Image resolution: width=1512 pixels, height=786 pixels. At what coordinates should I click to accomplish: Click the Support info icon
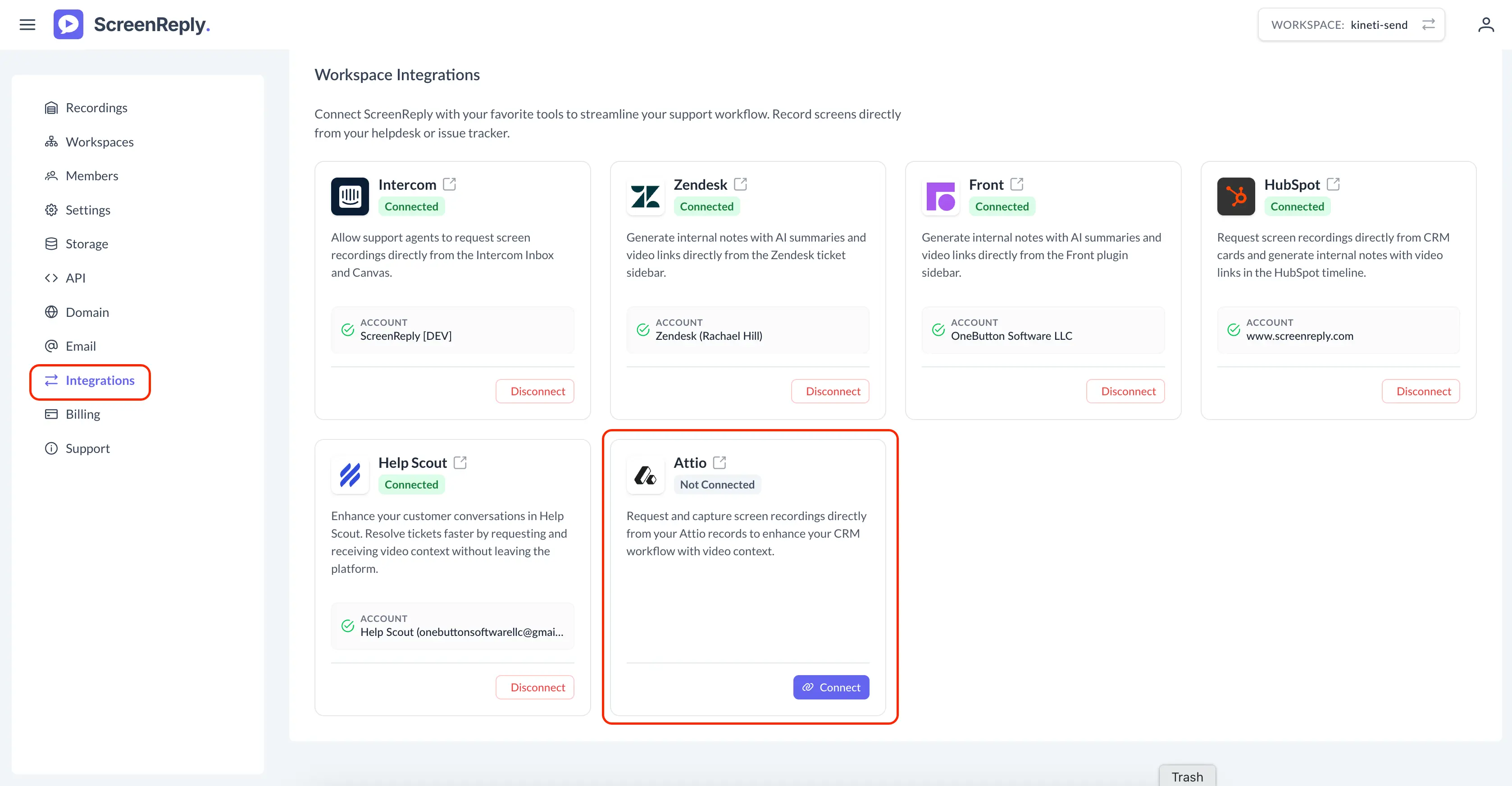tap(52, 448)
